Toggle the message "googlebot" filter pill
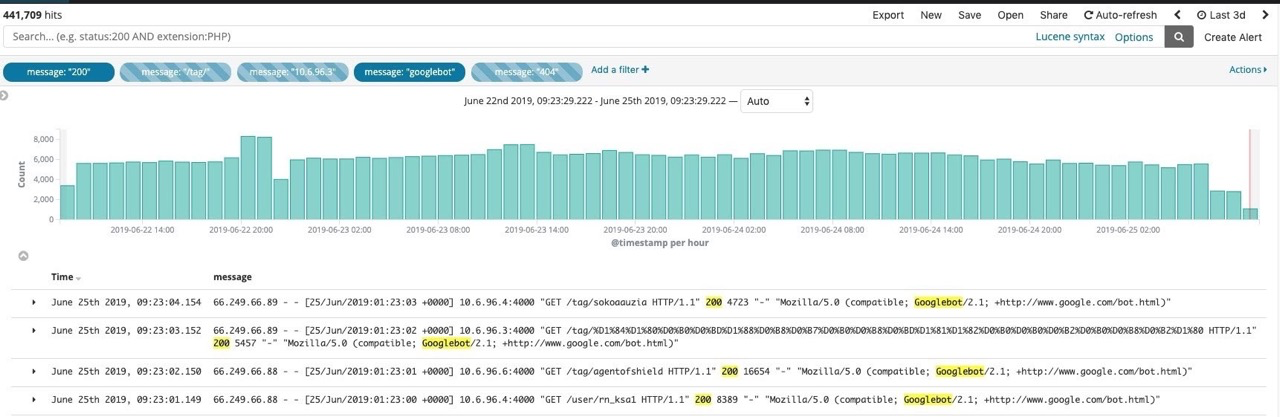Image resolution: width=1280 pixels, height=417 pixels. click(x=410, y=72)
